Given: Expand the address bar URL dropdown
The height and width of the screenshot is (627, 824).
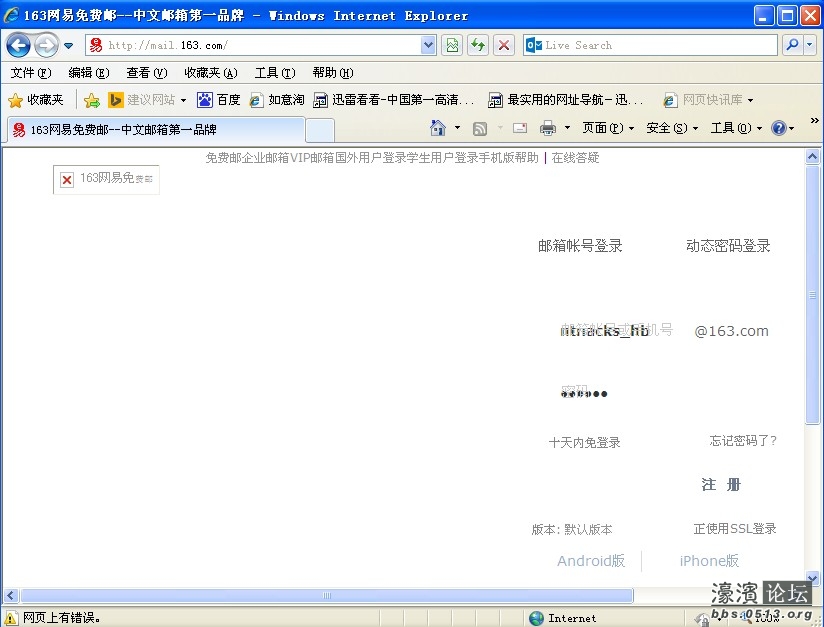Looking at the screenshot, I should 429,45.
